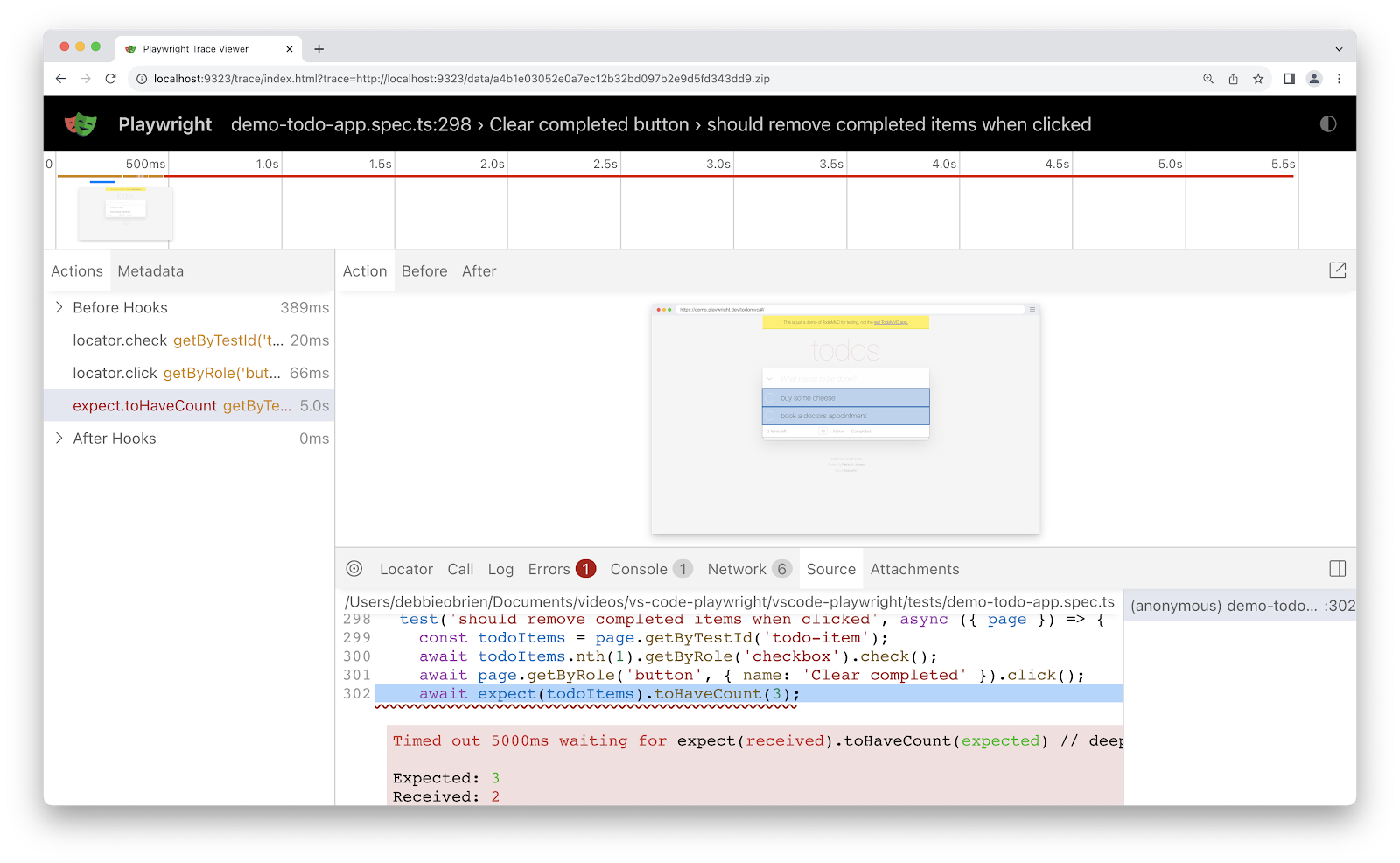Expand the Before Hooks section
The height and width of the screenshot is (863, 1400).
click(59, 307)
